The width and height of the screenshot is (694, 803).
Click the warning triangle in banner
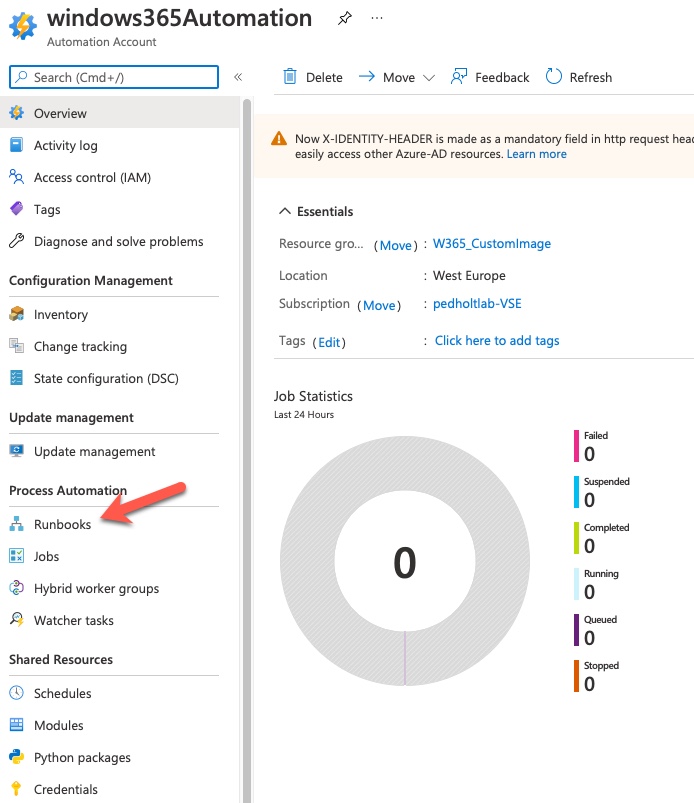pos(279,138)
